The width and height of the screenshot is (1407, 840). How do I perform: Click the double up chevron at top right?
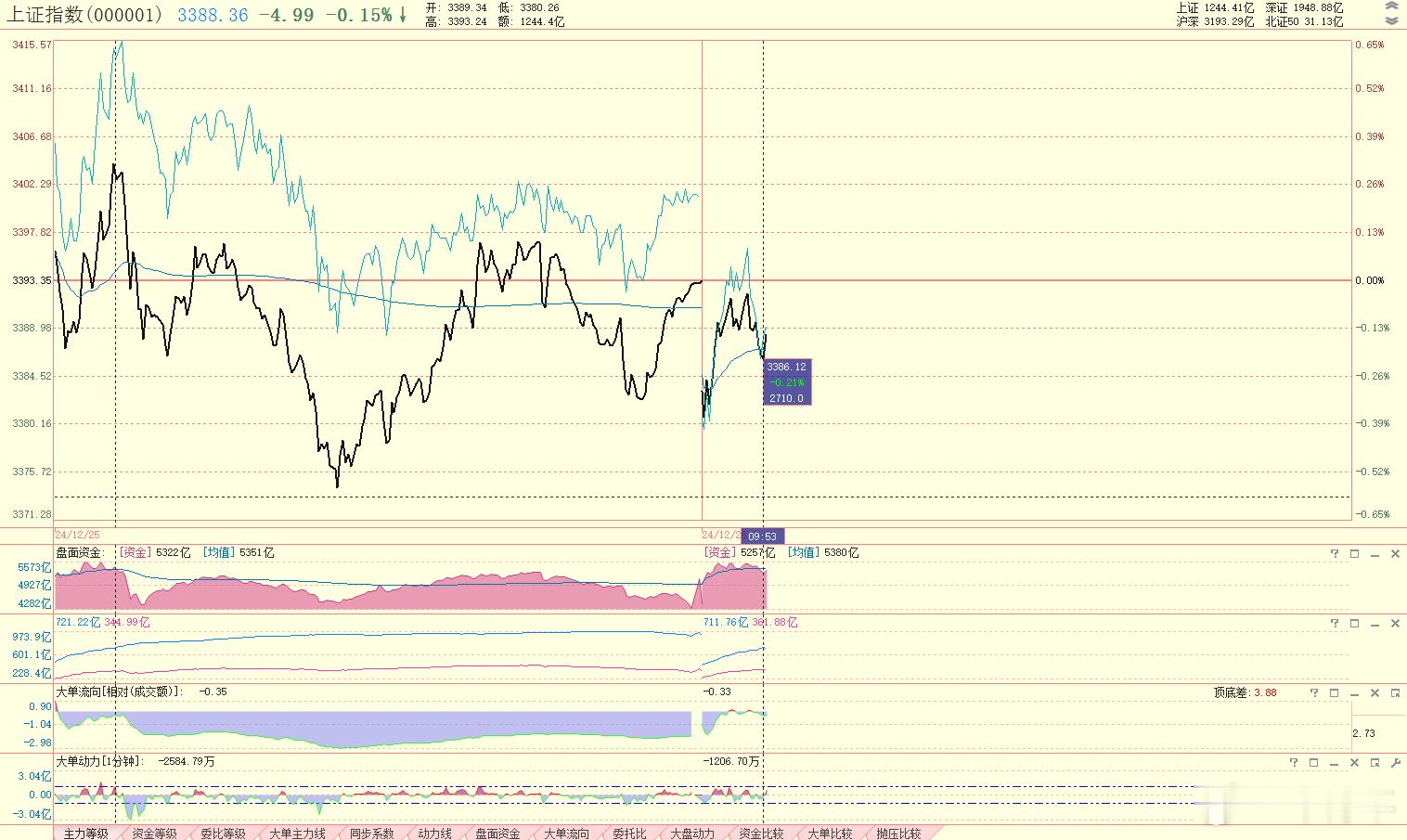(1391, 6)
